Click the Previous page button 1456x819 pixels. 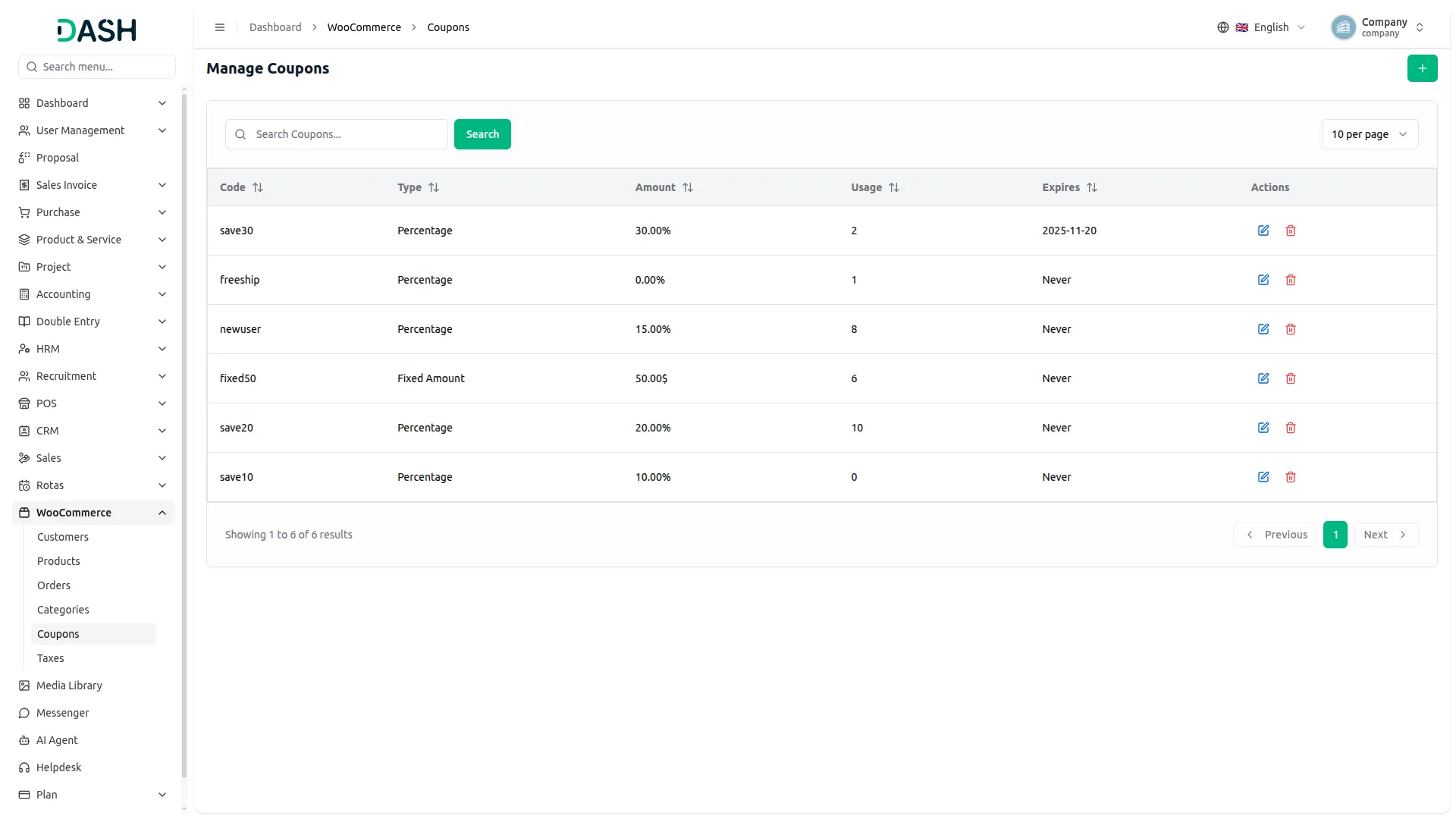pos(1276,535)
